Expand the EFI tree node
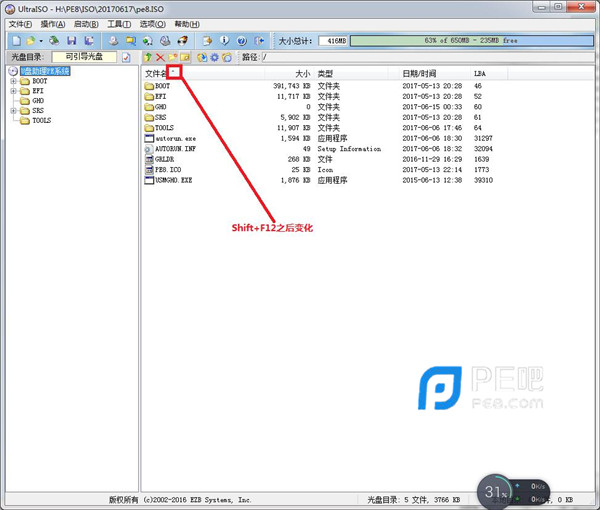 [x=13, y=91]
